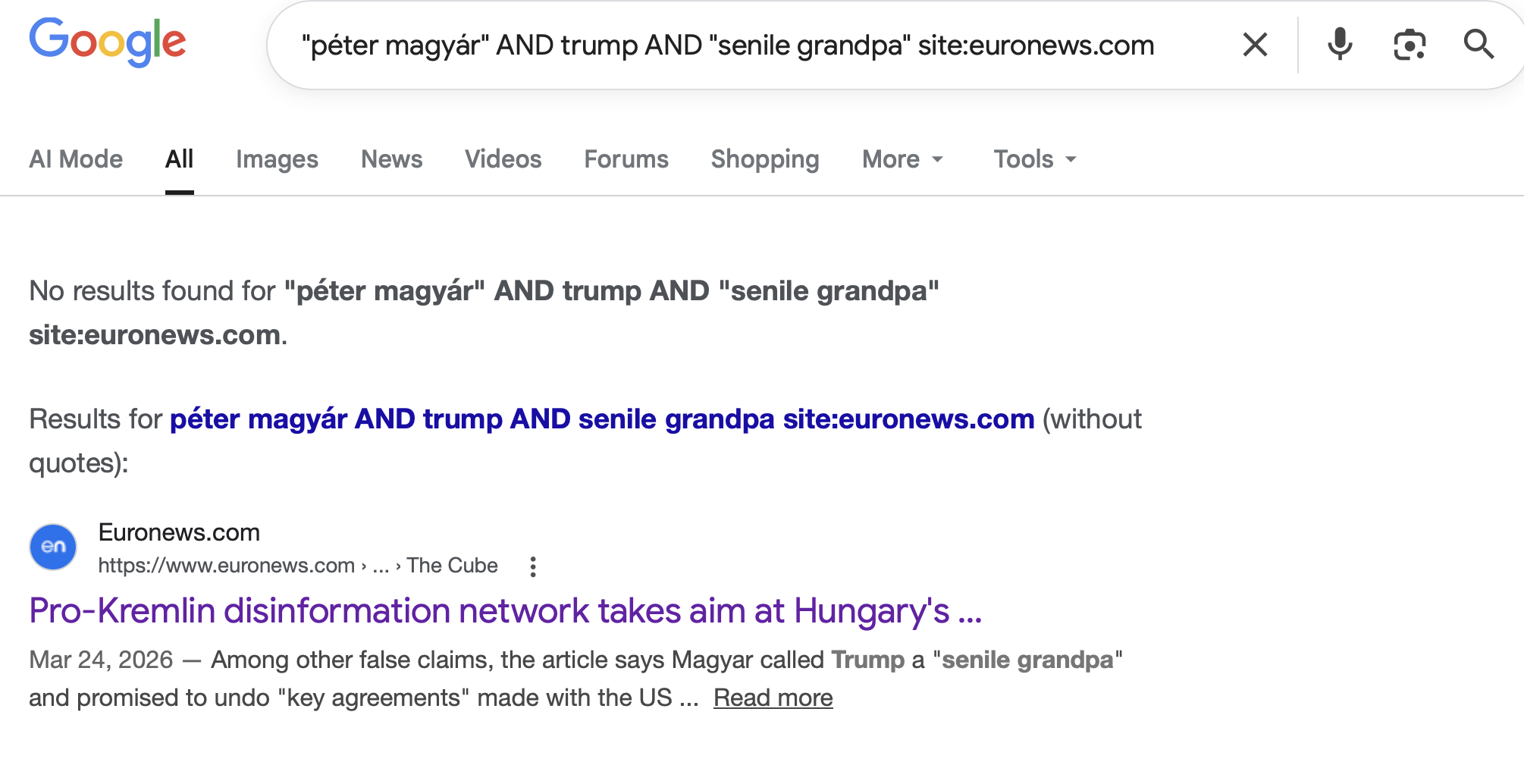
Task: Open search by image camera icon
Action: click(x=1410, y=45)
